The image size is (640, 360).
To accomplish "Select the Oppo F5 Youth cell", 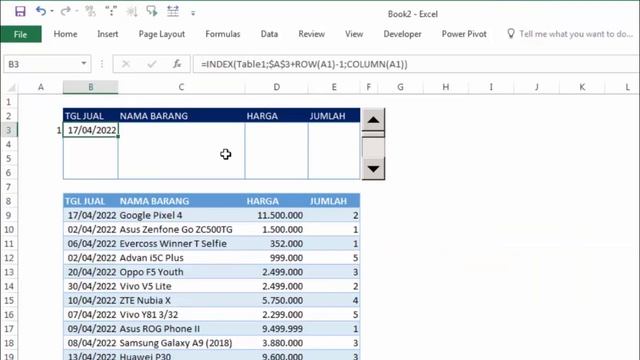I will 181,272.
